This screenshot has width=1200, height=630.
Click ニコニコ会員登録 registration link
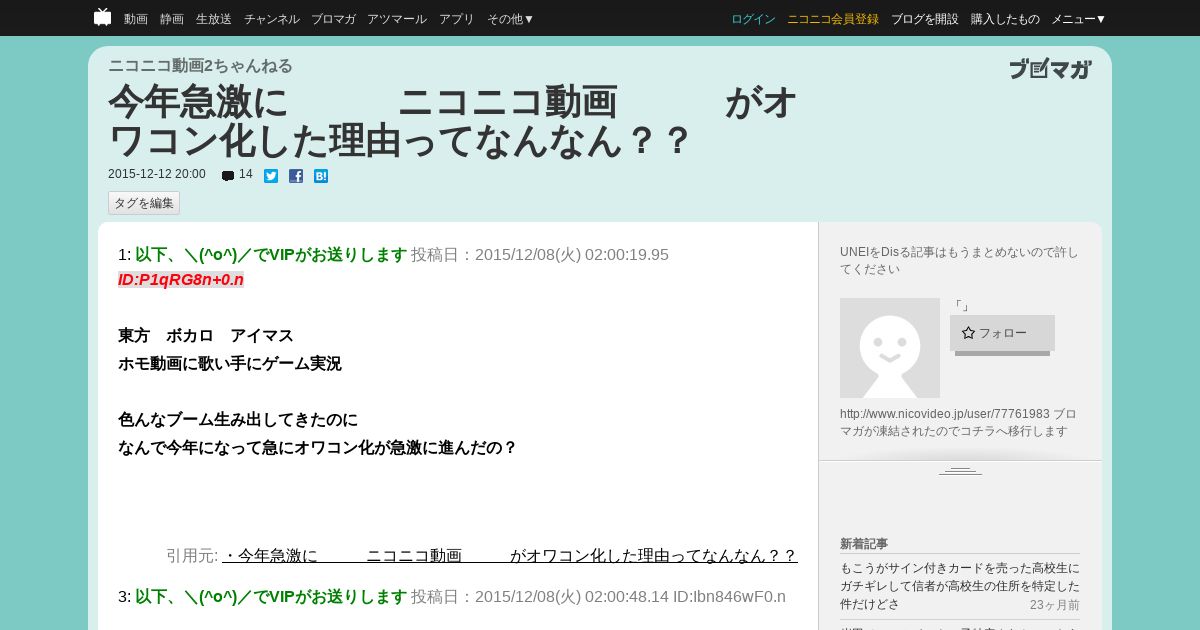point(833,19)
